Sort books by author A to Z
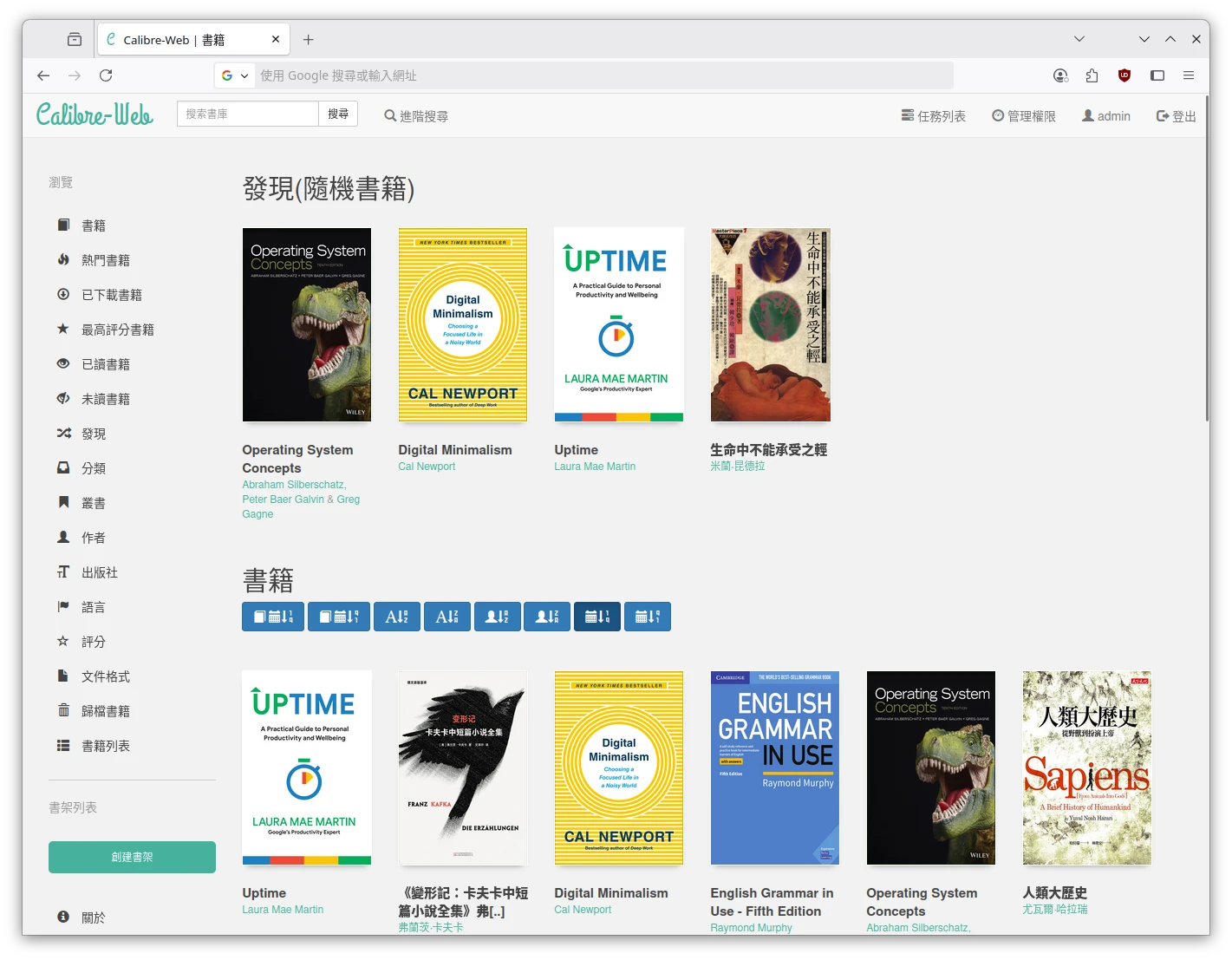This screenshot has height=960, width=1232. 497,617
